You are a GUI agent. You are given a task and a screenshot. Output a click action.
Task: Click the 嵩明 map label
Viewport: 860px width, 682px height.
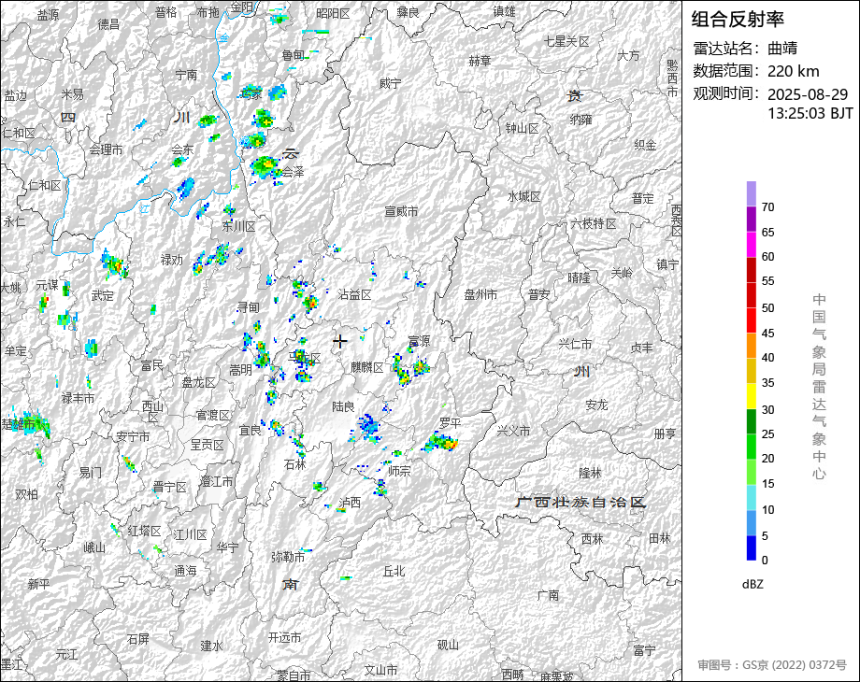point(240,370)
